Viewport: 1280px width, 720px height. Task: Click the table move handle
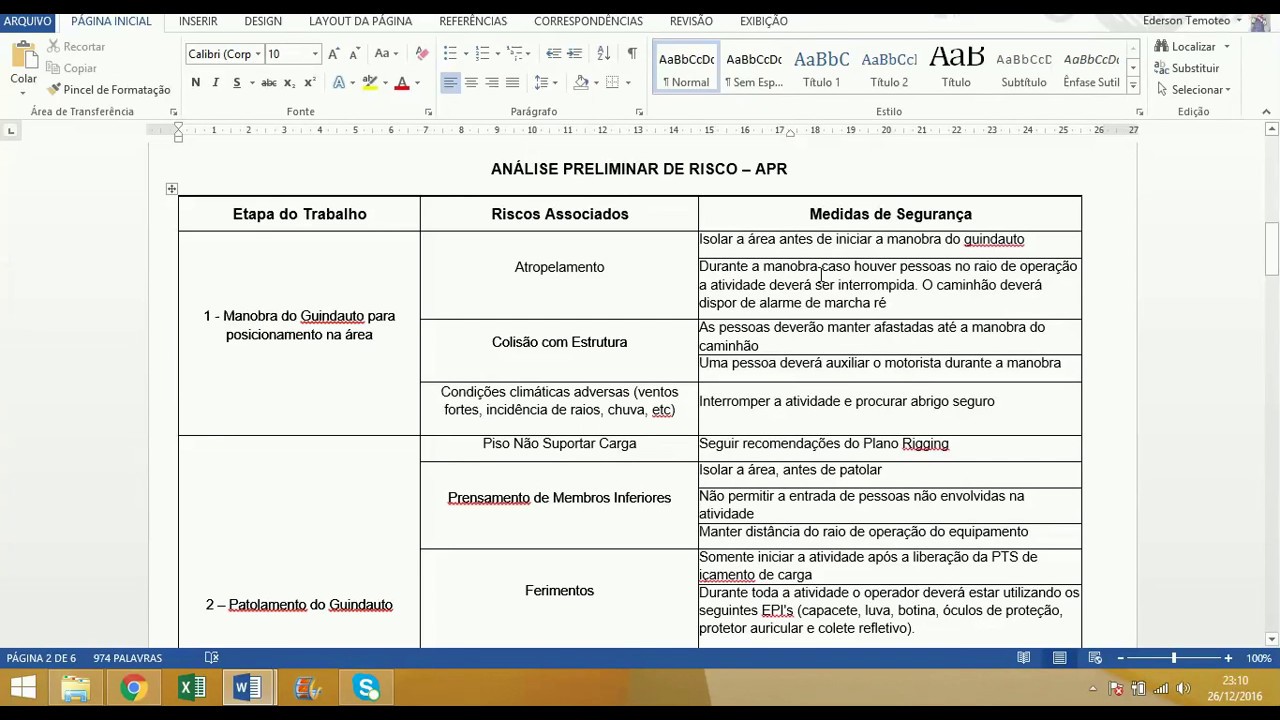(172, 189)
